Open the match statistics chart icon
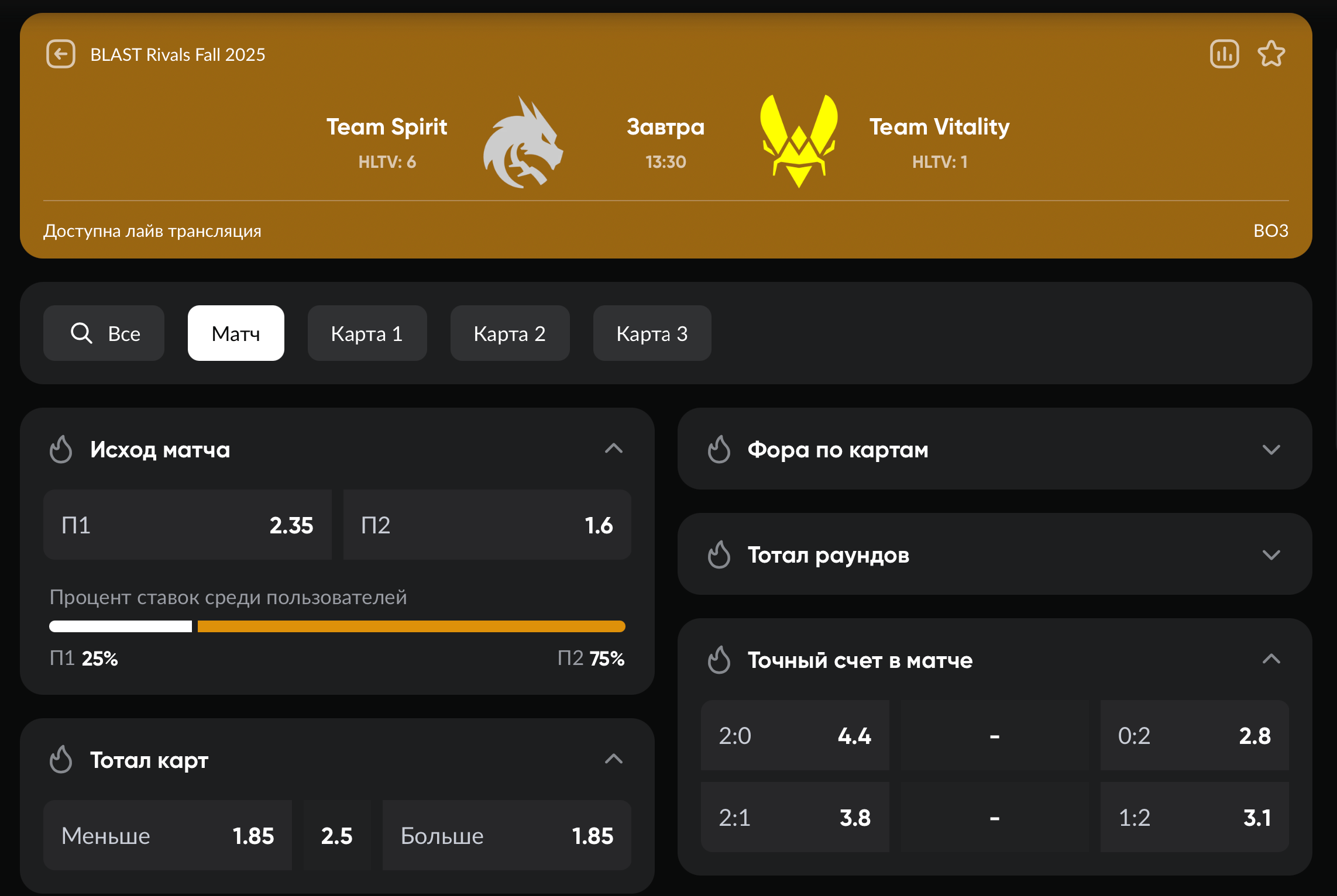The width and height of the screenshot is (1337, 896). tap(1224, 54)
